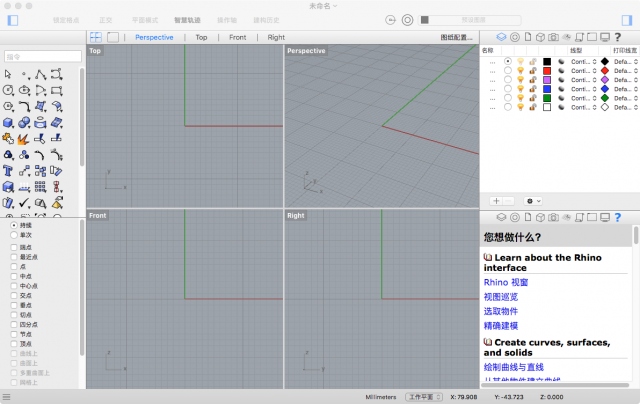
Task: Open linetype dropdown for green layer
Action: pyautogui.click(x=584, y=98)
